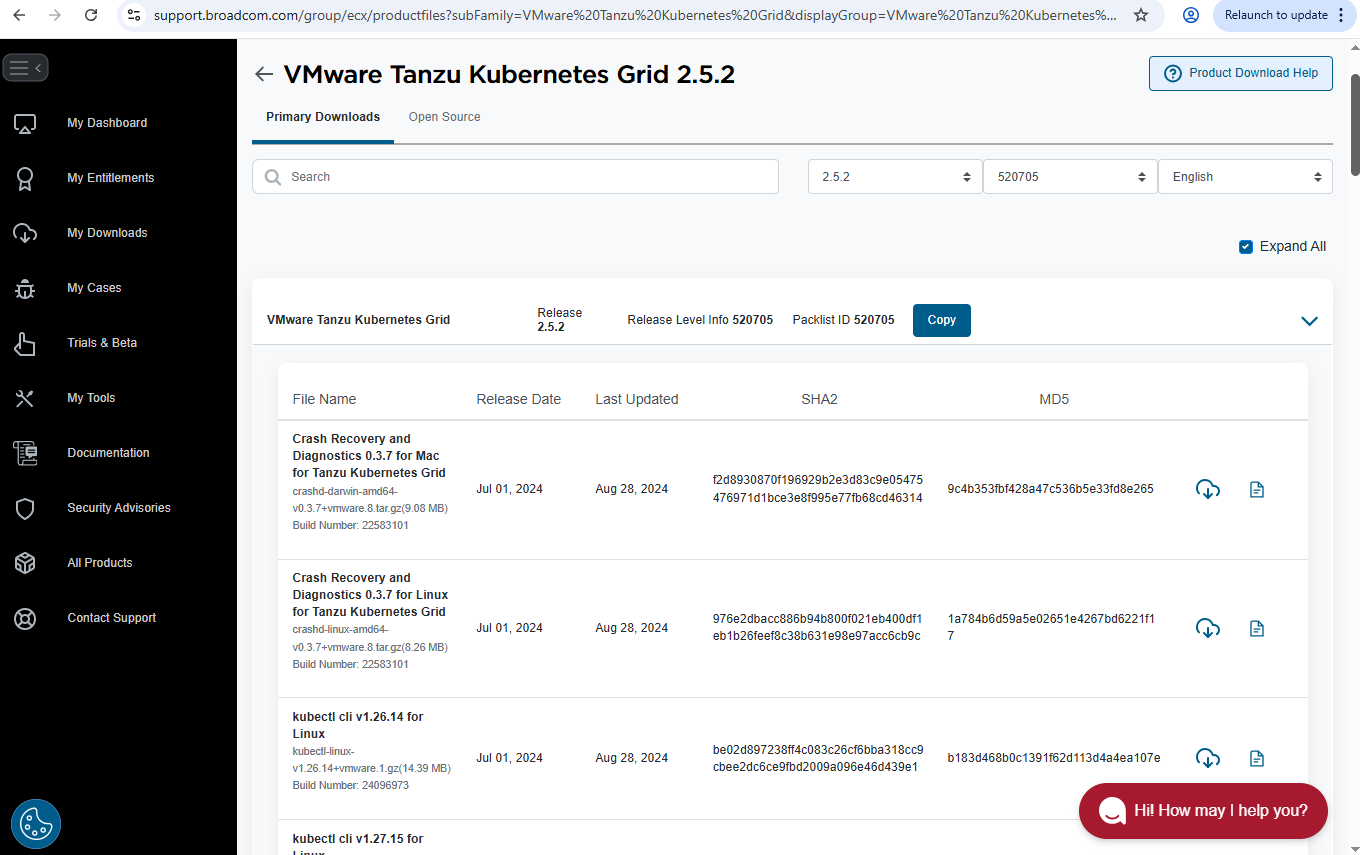The height and width of the screenshot is (855, 1360).
Task: Click the Copy button
Action: (942, 320)
